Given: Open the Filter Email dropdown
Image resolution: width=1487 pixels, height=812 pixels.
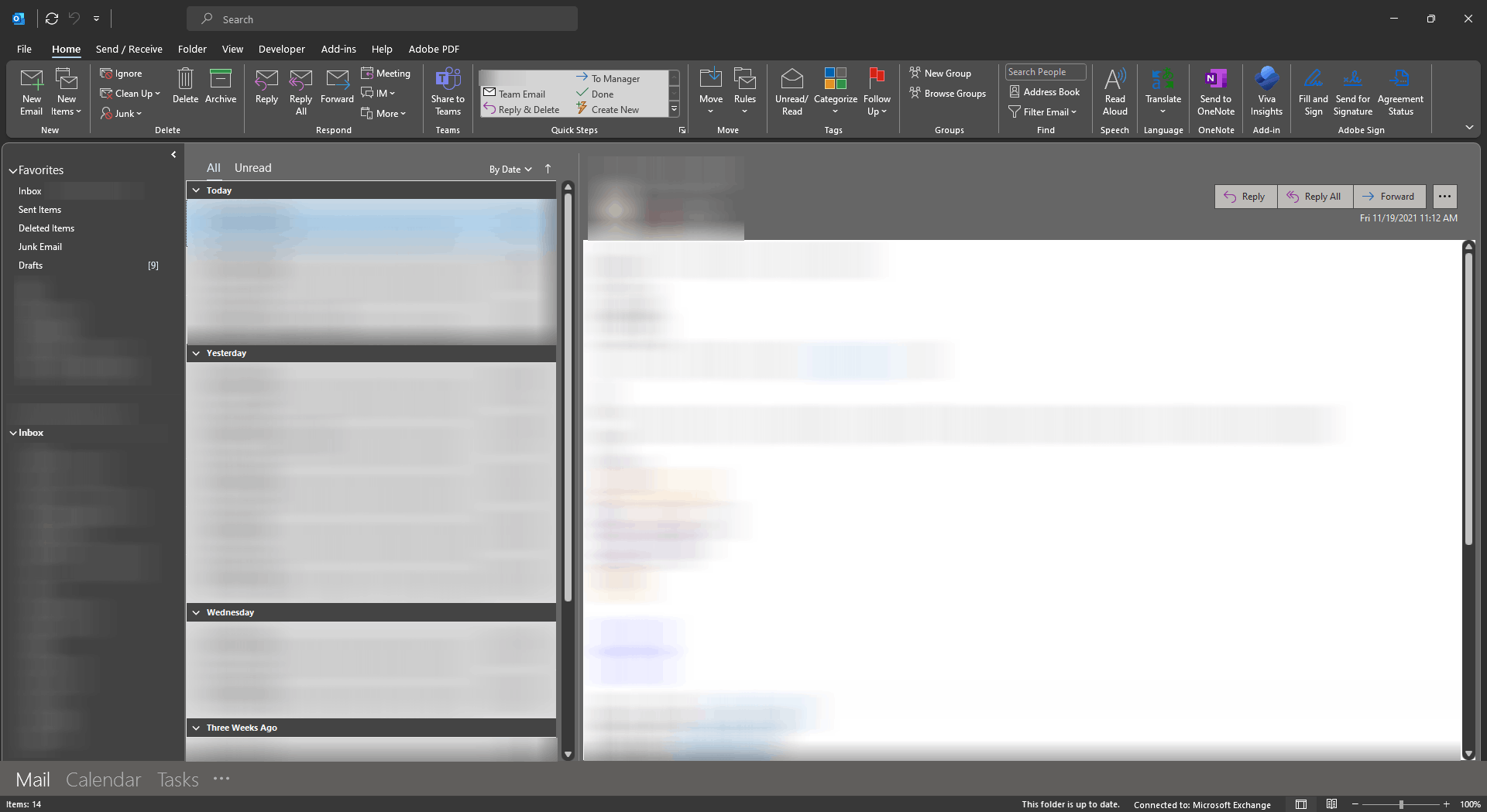Looking at the screenshot, I should click(1042, 112).
